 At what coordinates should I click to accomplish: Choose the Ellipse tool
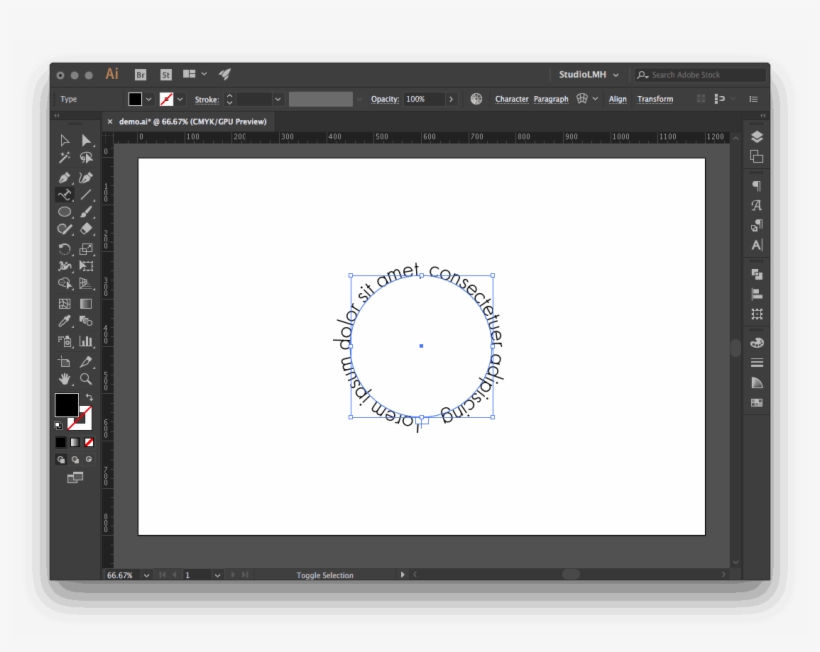[x=64, y=212]
